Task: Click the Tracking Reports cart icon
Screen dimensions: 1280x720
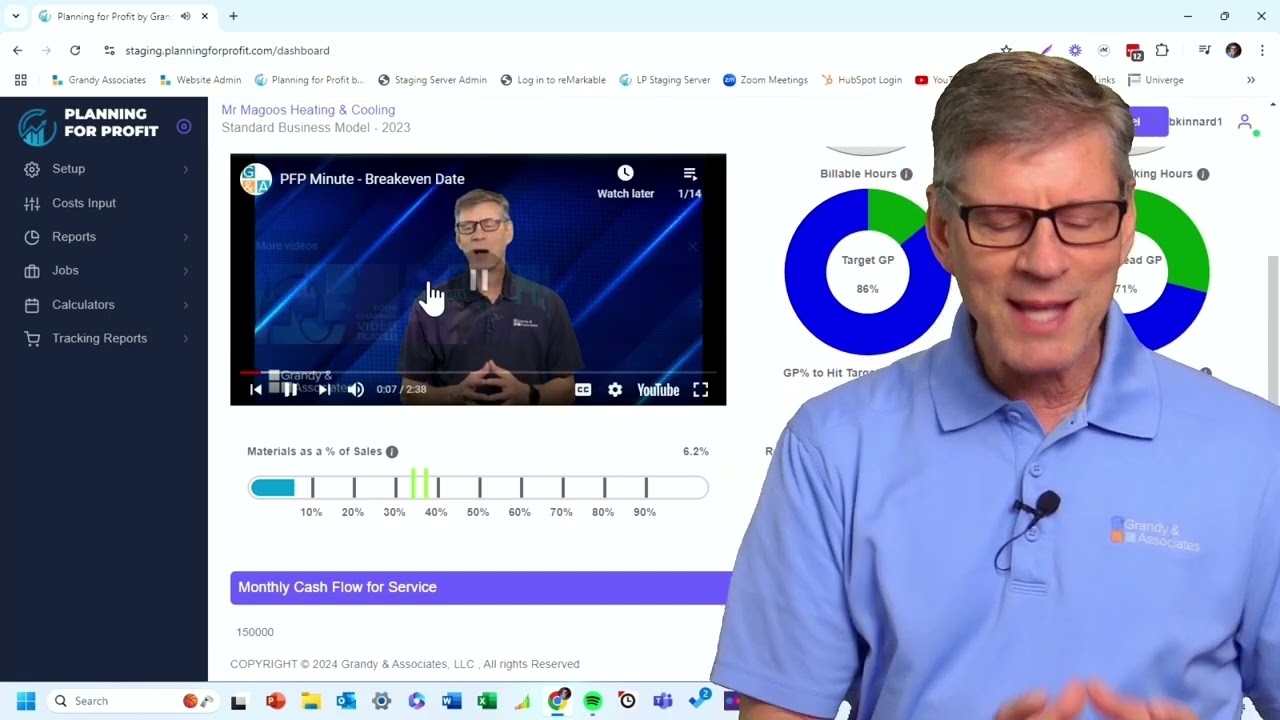Action: coord(32,339)
